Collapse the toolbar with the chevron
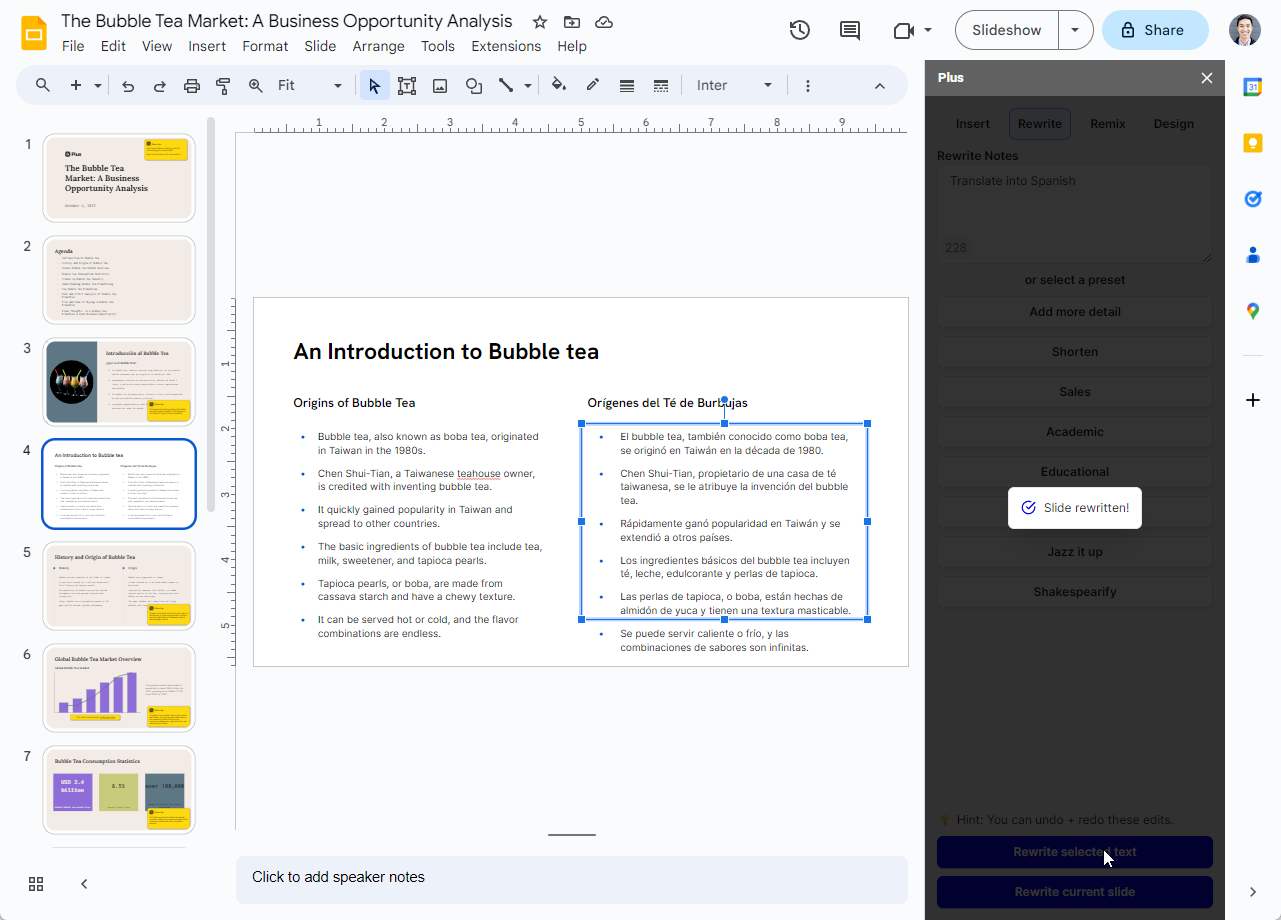The image size is (1281, 920). coord(879,85)
